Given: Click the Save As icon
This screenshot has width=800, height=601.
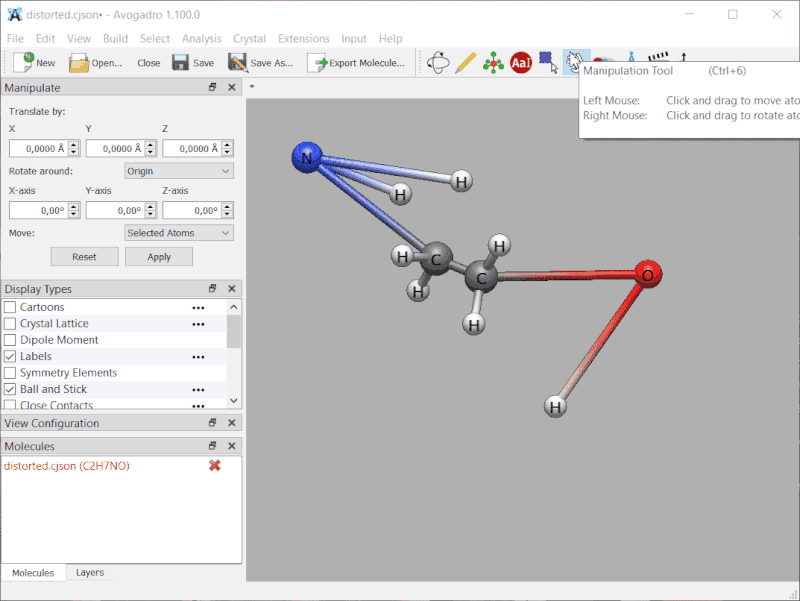Looking at the screenshot, I should click(237, 63).
